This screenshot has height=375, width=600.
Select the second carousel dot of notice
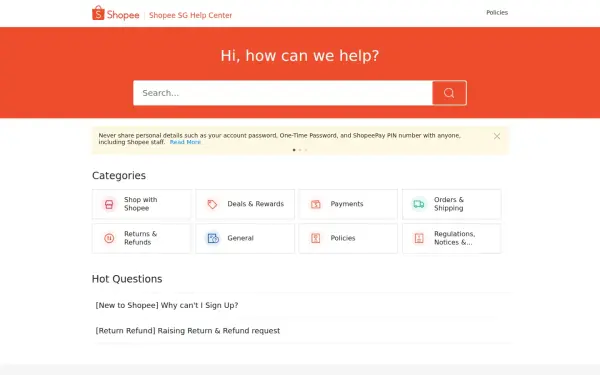point(300,150)
